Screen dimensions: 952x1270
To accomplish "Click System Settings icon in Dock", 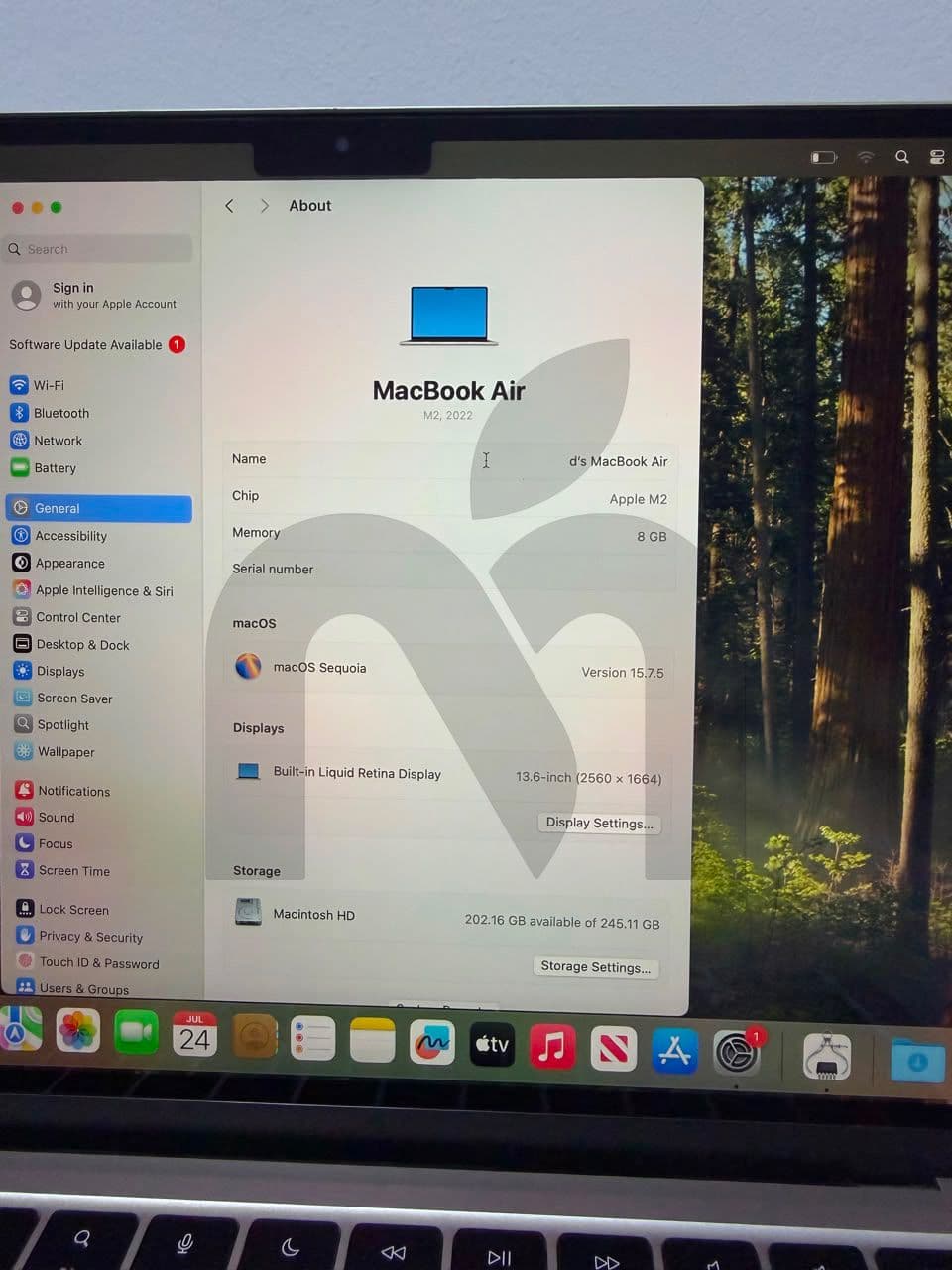I will click(736, 1053).
